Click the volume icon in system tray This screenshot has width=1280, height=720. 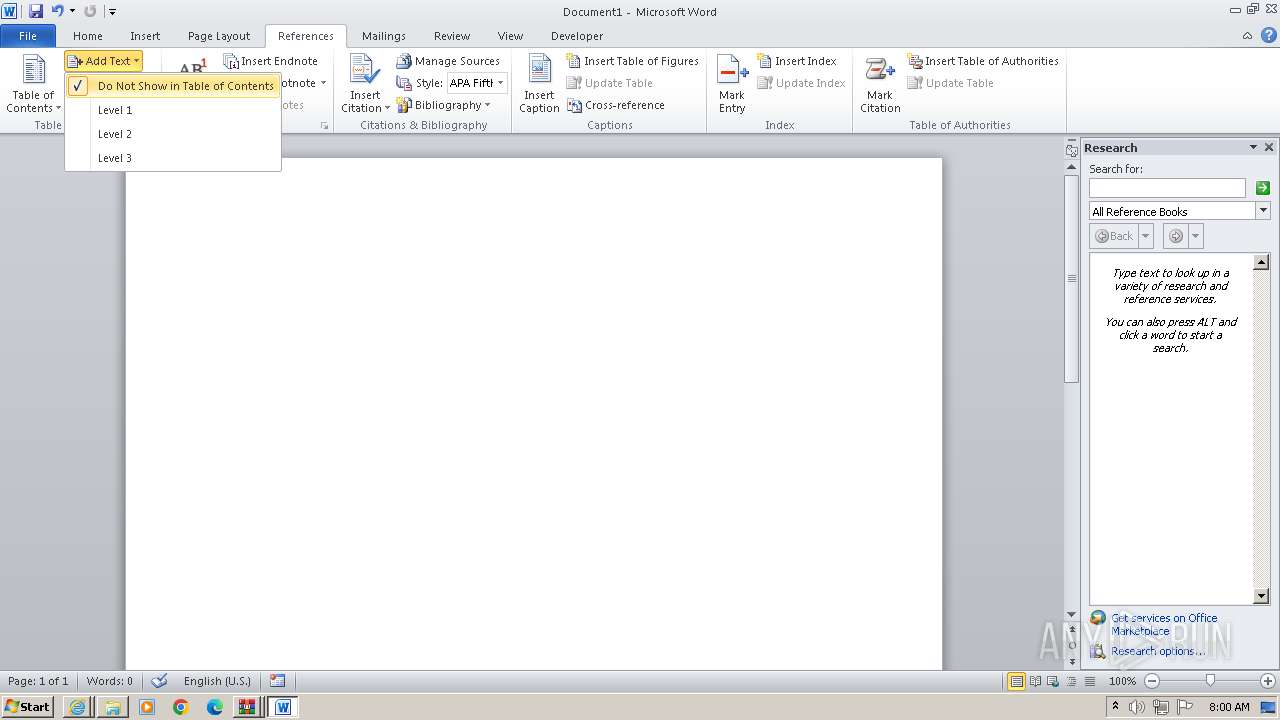coord(1136,707)
